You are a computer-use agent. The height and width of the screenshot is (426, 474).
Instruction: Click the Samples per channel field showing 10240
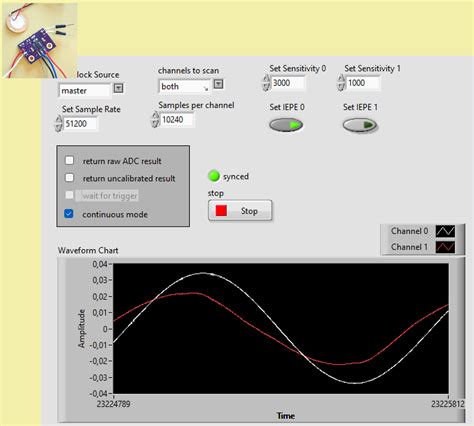pyautogui.click(x=177, y=120)
